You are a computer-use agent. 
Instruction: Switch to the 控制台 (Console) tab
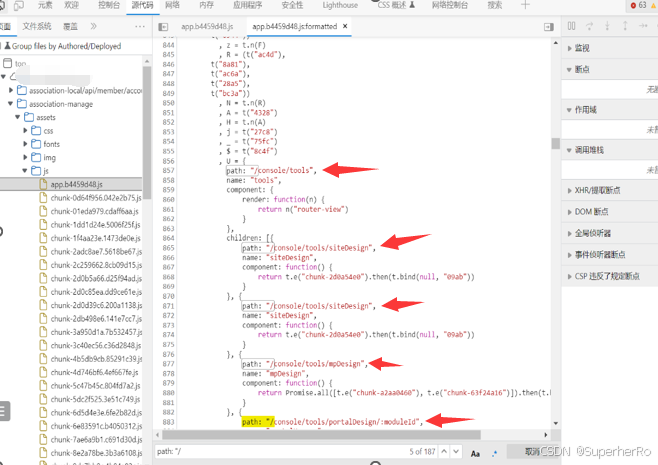pyautogui.click(x=109, y=5)
